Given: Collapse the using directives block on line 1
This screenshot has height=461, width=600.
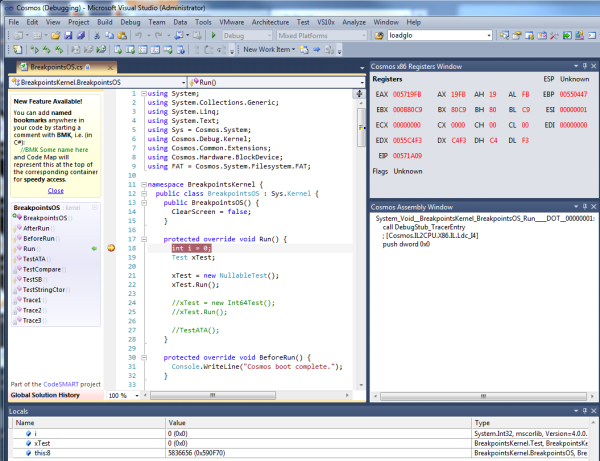Looking at the screenshot, I should [x=144, y=93].
